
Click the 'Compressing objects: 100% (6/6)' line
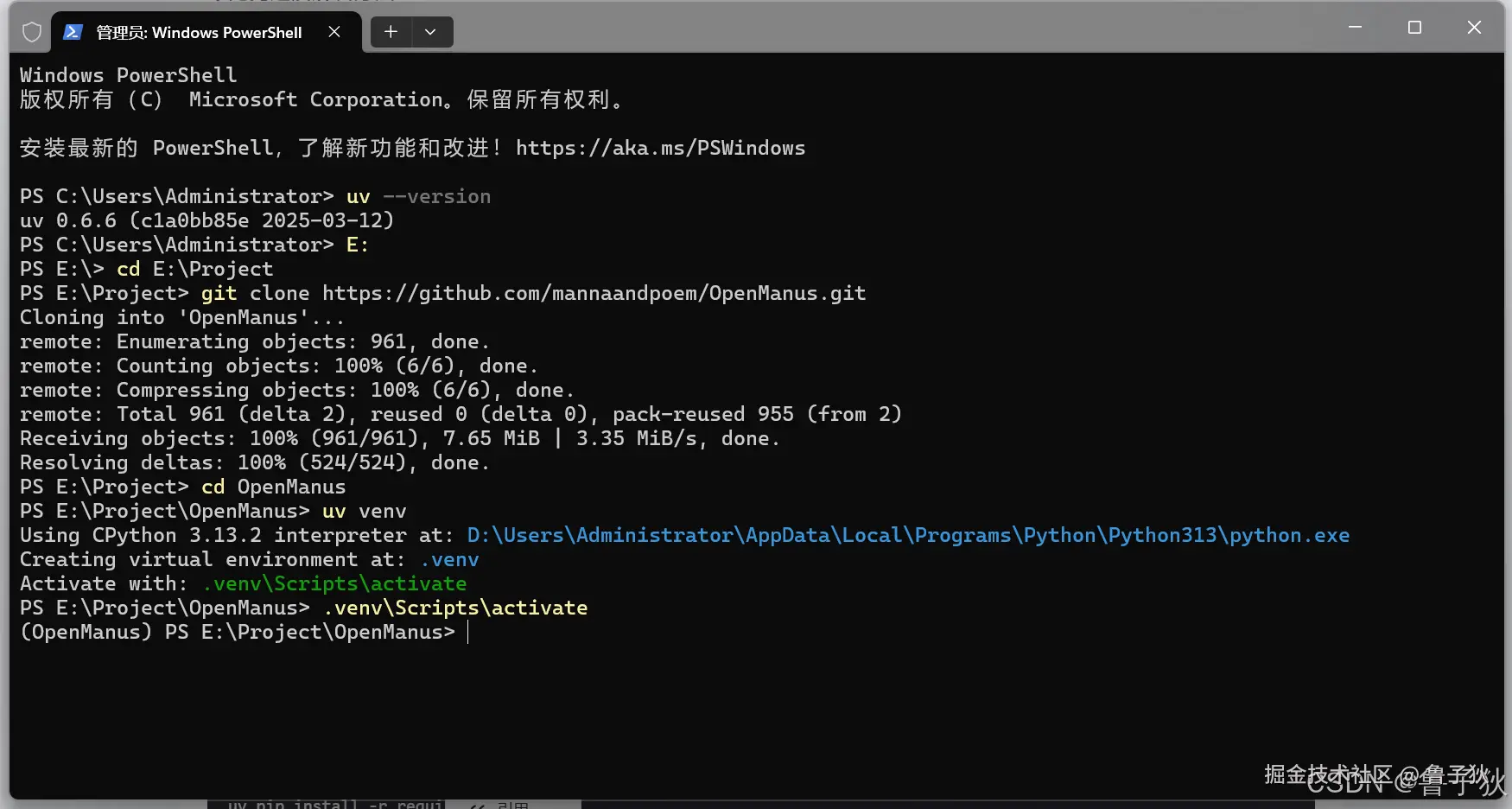pos(297,390)
